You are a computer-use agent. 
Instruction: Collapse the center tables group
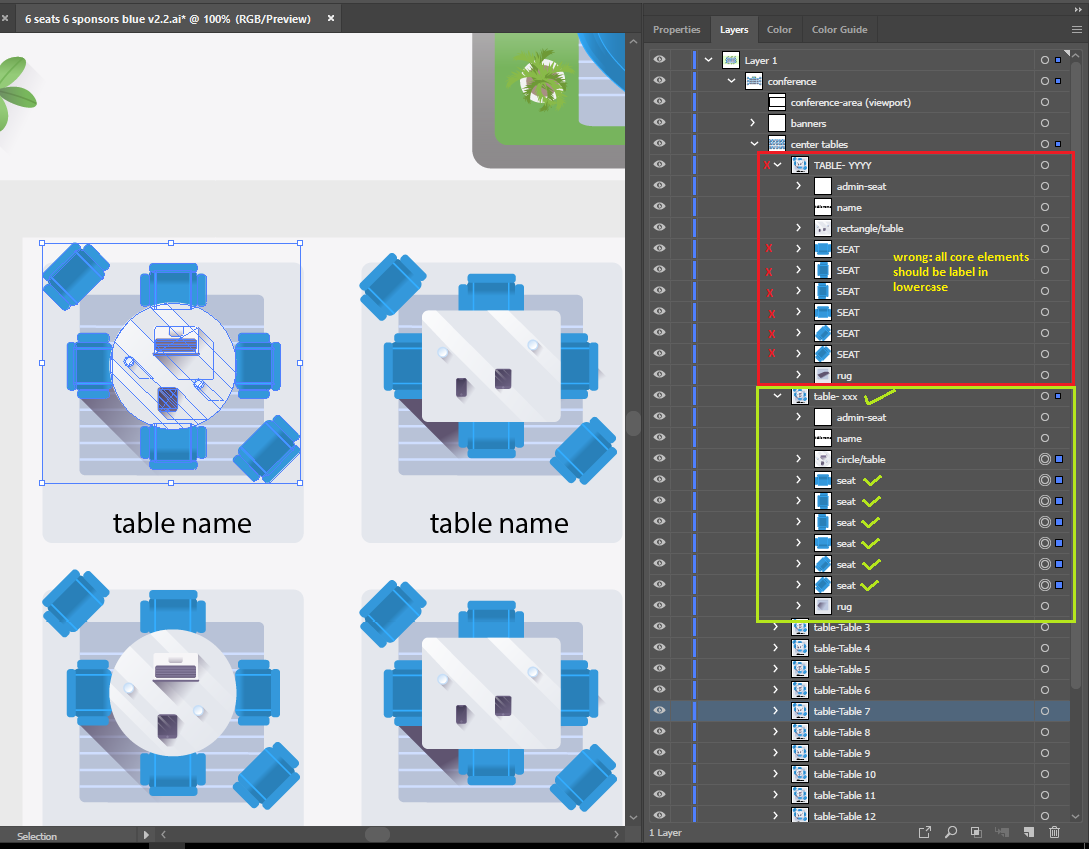[x=753, y=145]
